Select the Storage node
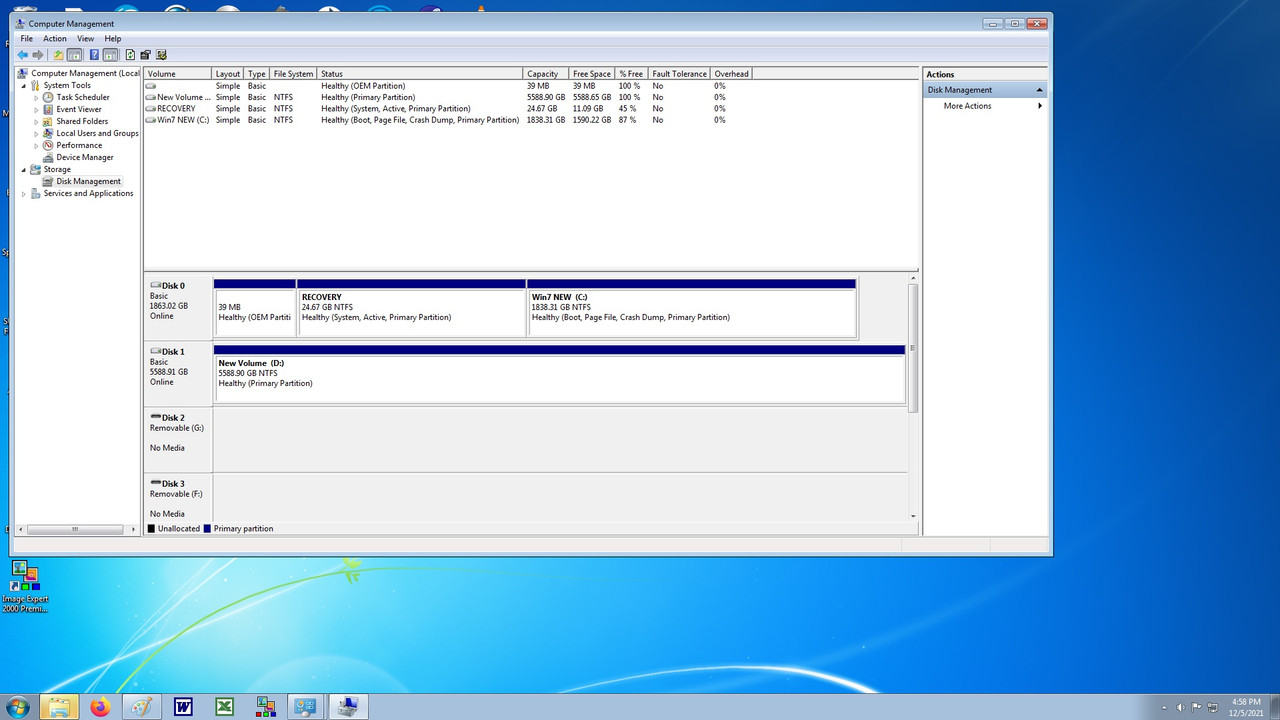This screenshot has height=720, width=1280. tap(57, 169)
